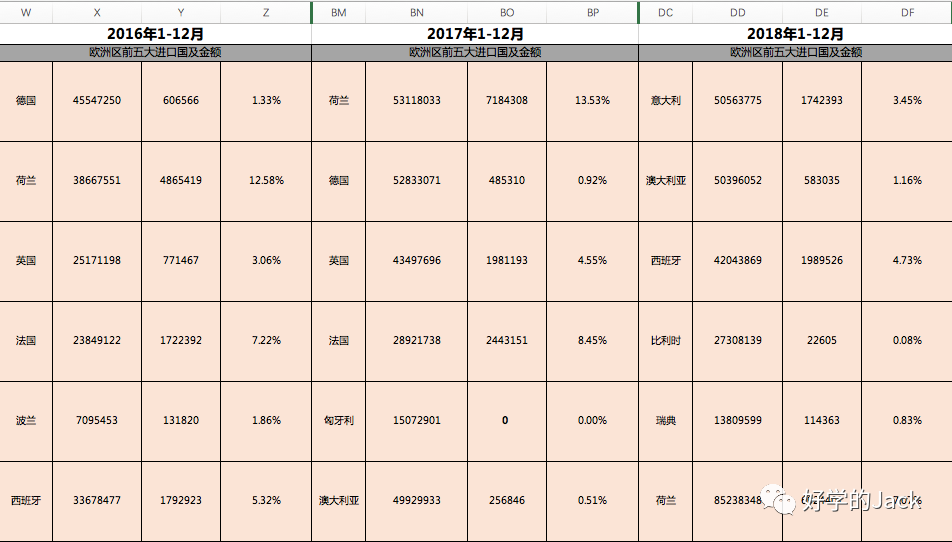Click the cell with value 52833071
This screenshot has width=952, height=542.
(416, 181)
